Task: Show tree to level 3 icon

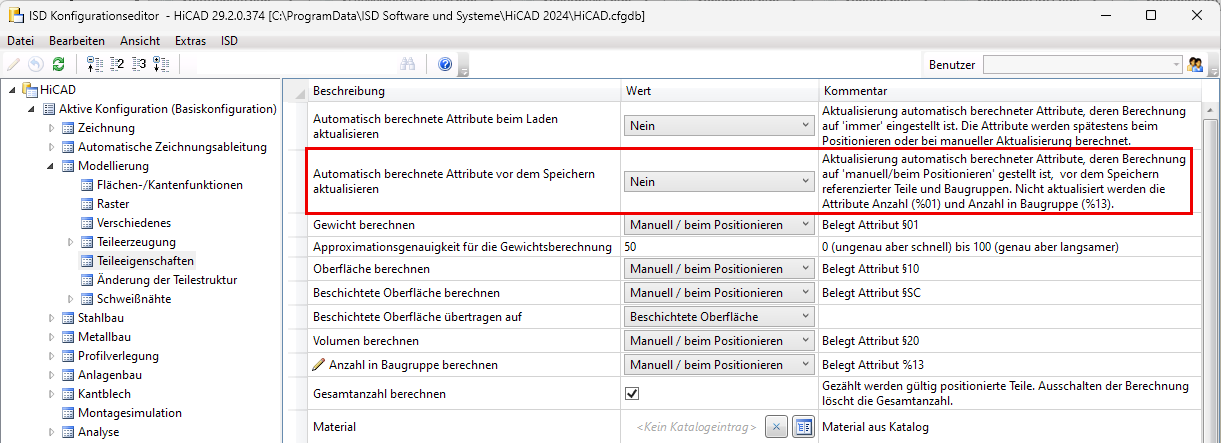Action: [139, 64]
